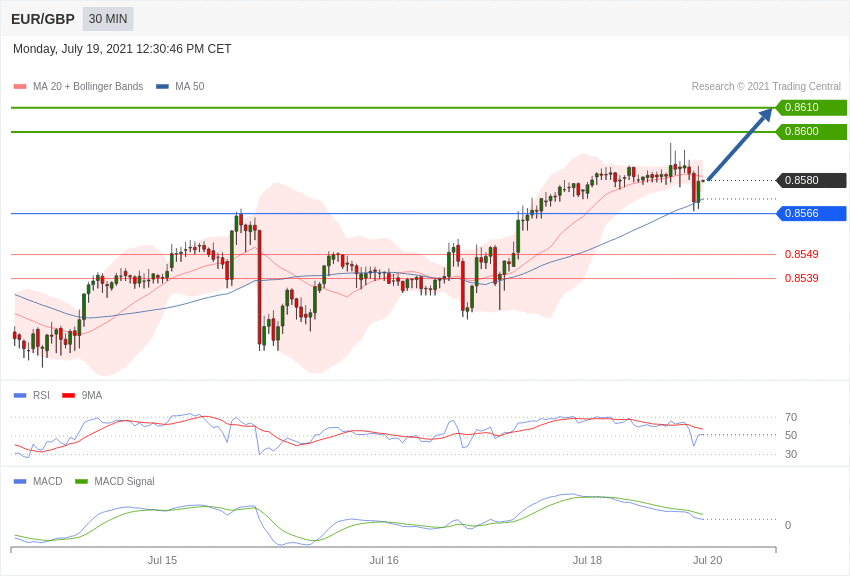Screen dimensions: 850x576
Task: Click the MA 50 blue legend swatch
Action: click(162, 86)
